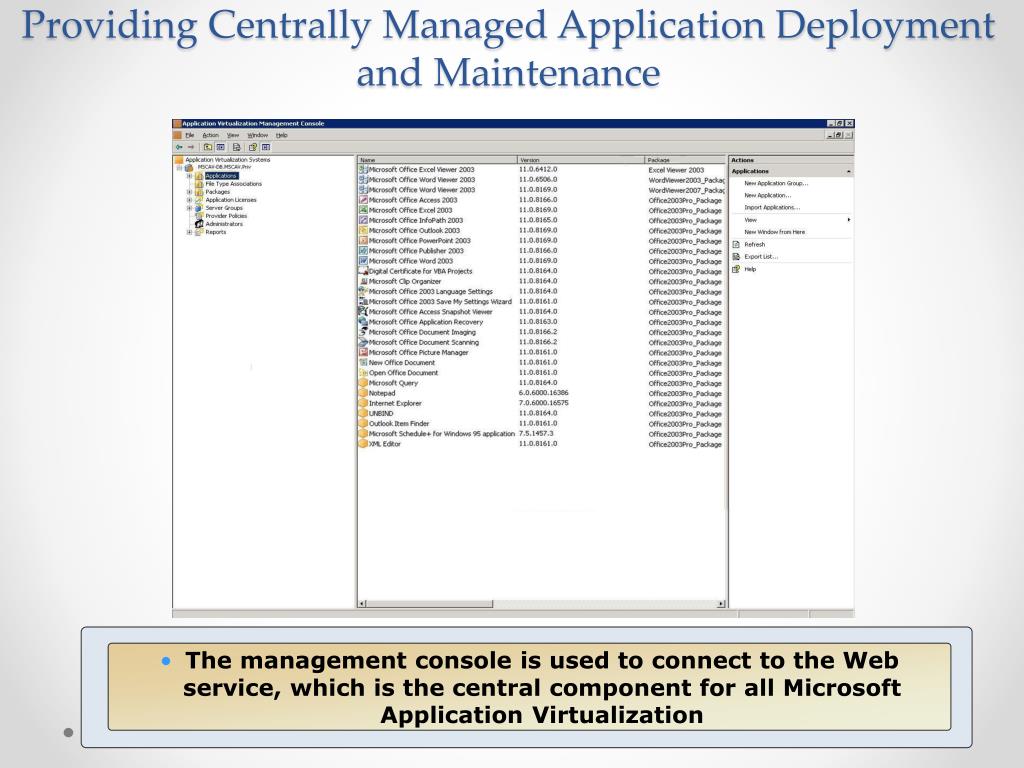Select Provider Policies in the tree
Viewport: 1024px width, 768px height.
(226, 216)
